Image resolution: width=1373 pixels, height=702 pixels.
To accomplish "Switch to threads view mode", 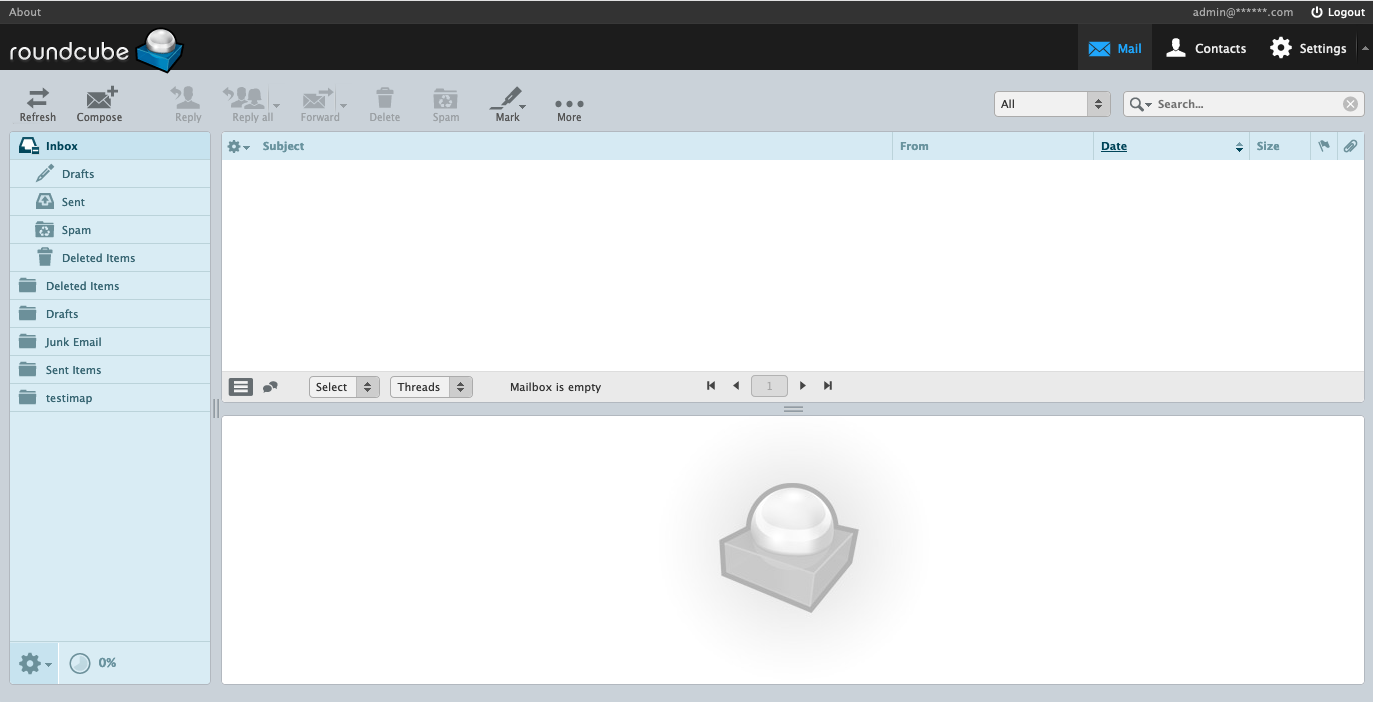I will pyautogui.click(x=270, y=387).
